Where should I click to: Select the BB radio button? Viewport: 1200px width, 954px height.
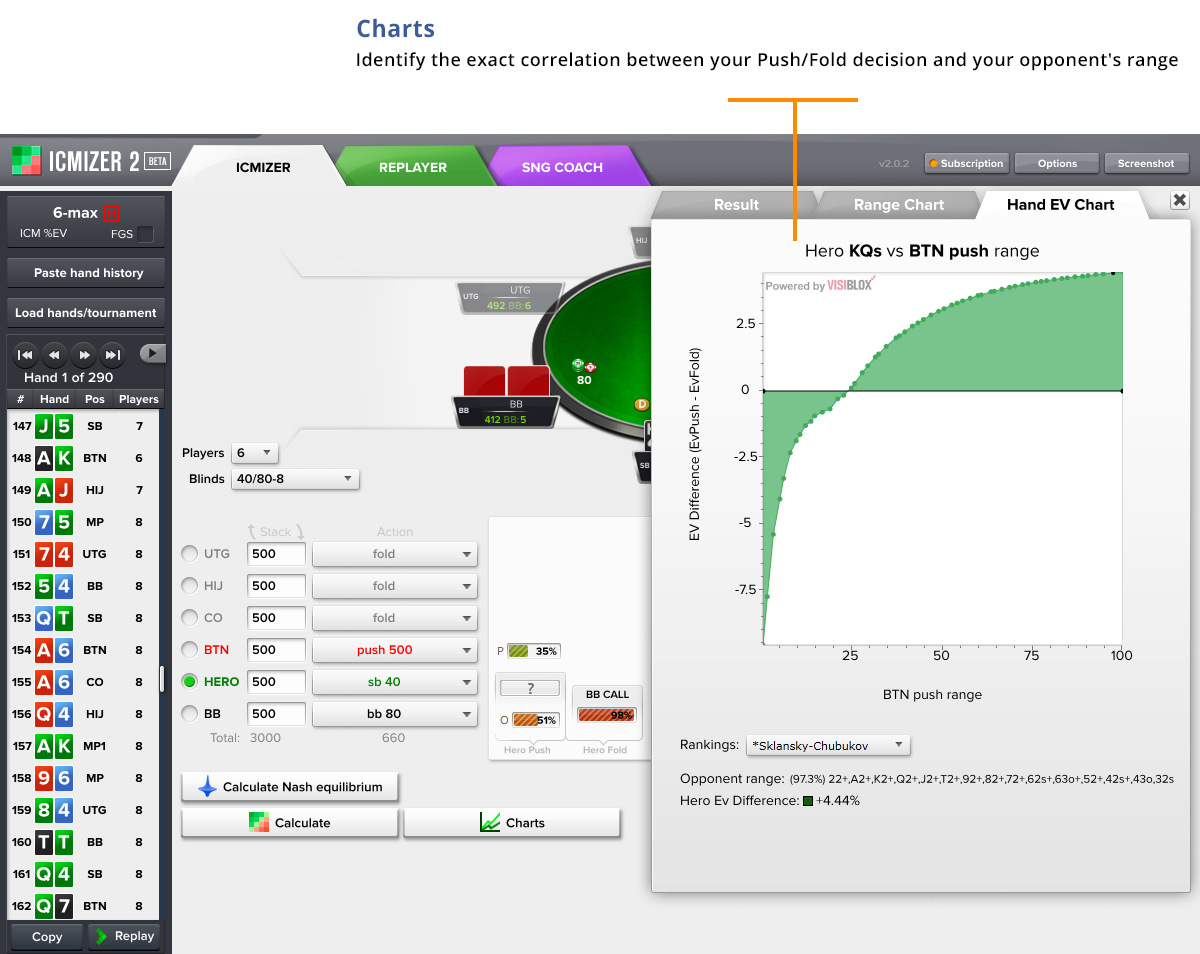(189, 714)
